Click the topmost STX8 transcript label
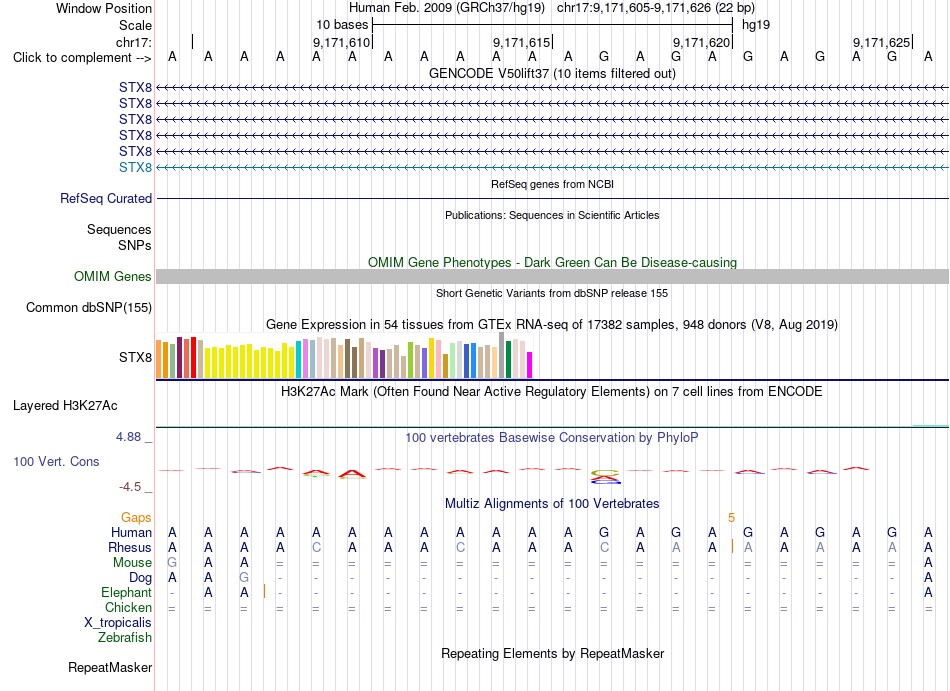Viewport: 950px width, 691px height. pos(135,88)
